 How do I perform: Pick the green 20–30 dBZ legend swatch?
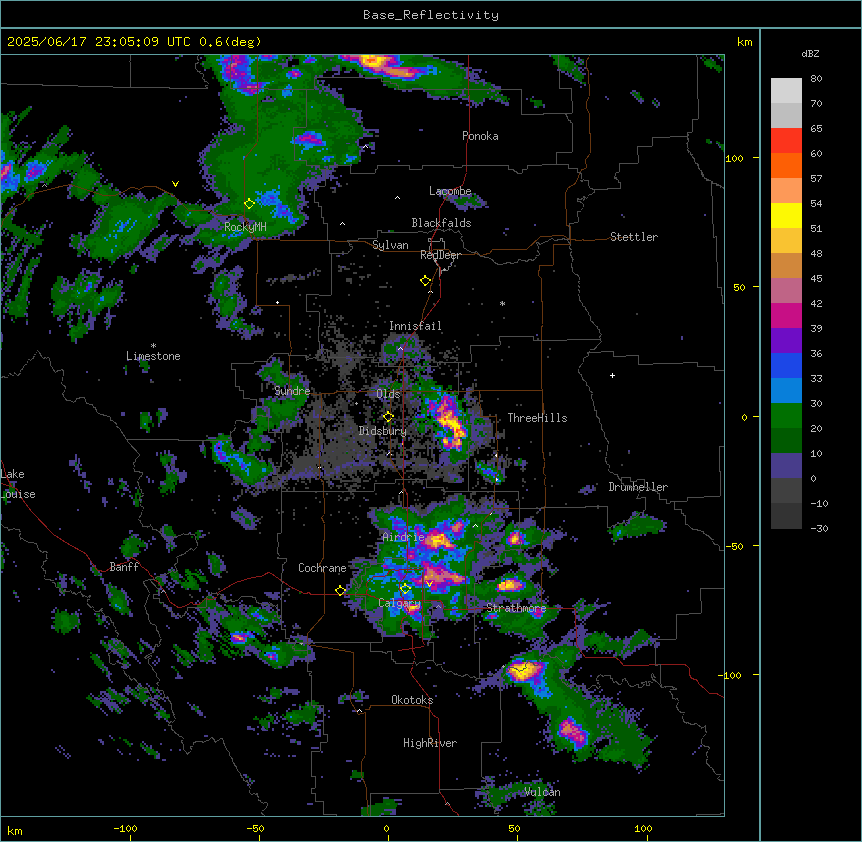786,416
